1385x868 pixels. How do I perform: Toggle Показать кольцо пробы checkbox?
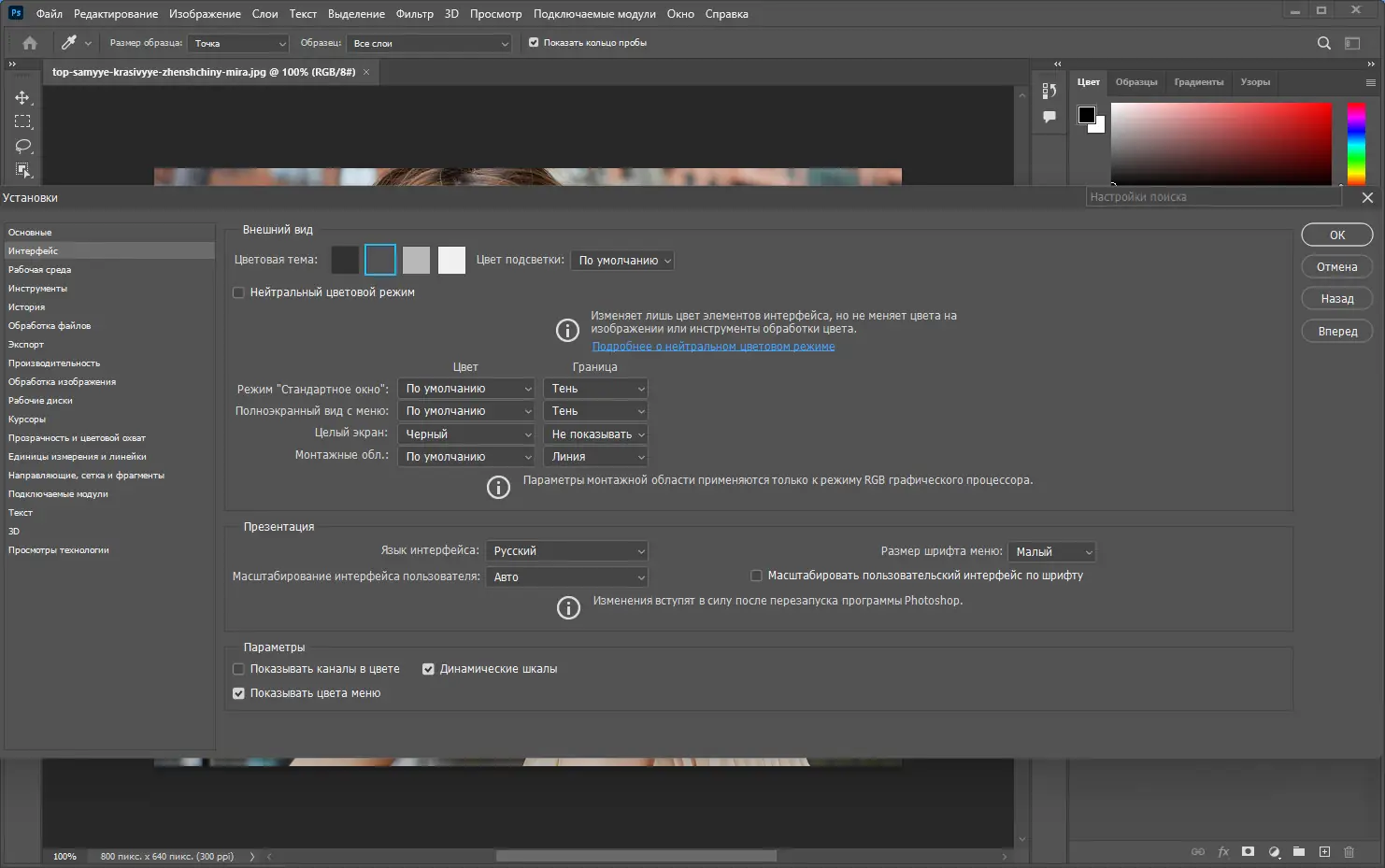coord(534,43)
